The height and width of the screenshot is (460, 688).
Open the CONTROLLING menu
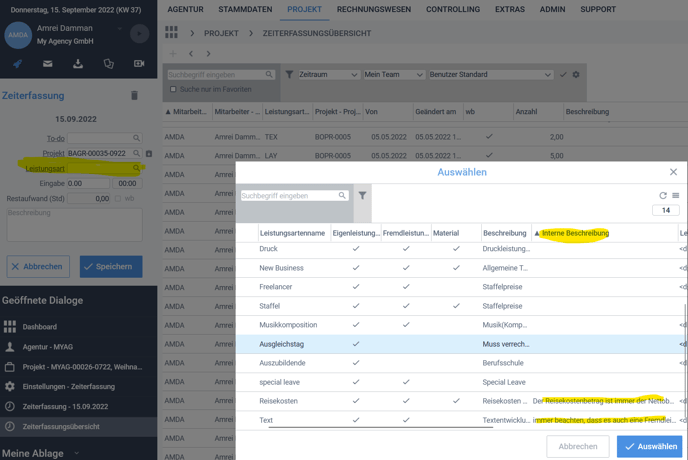point(453,10)
